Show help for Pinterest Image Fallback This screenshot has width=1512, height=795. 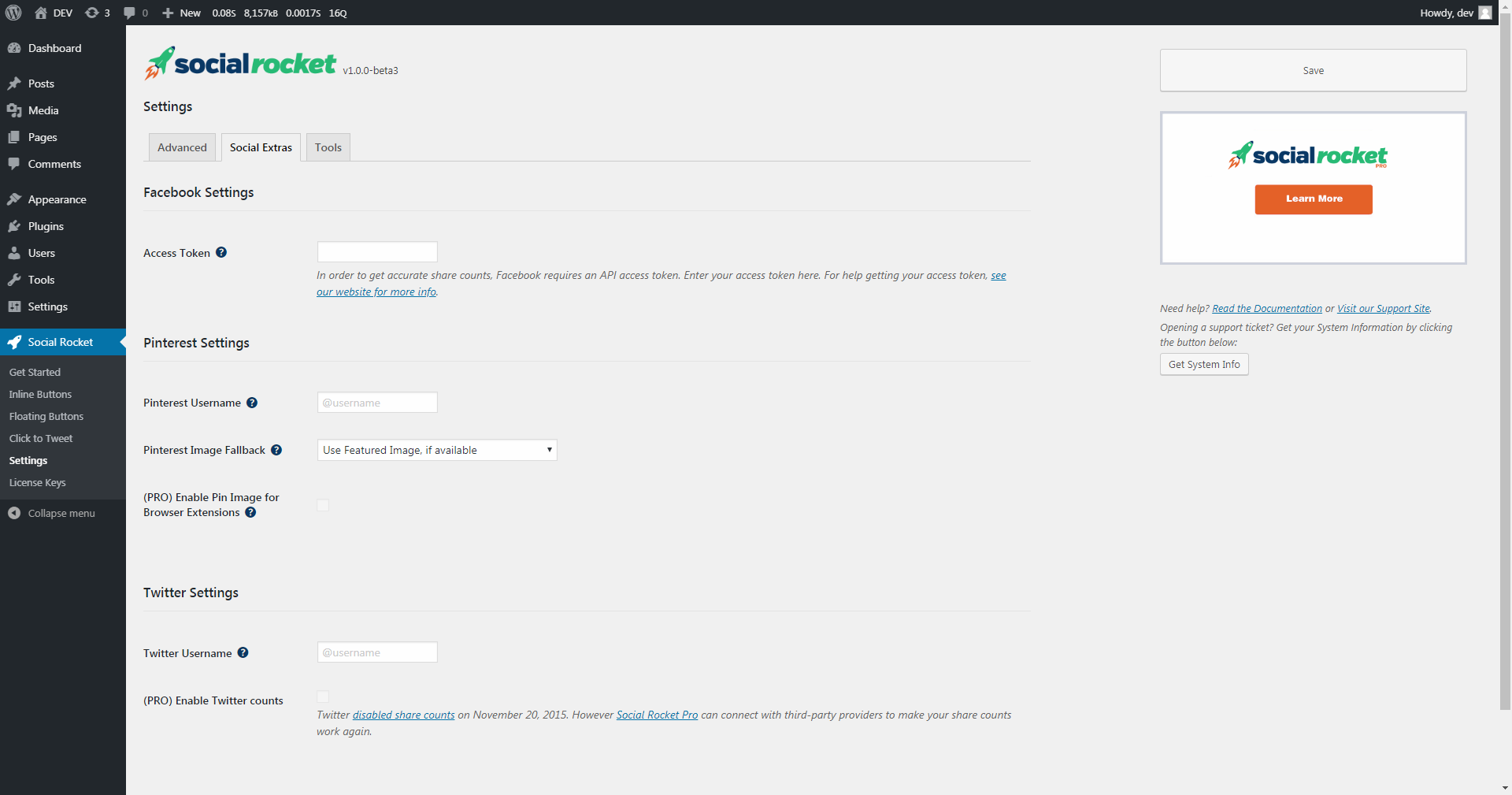tap(276, 449)
